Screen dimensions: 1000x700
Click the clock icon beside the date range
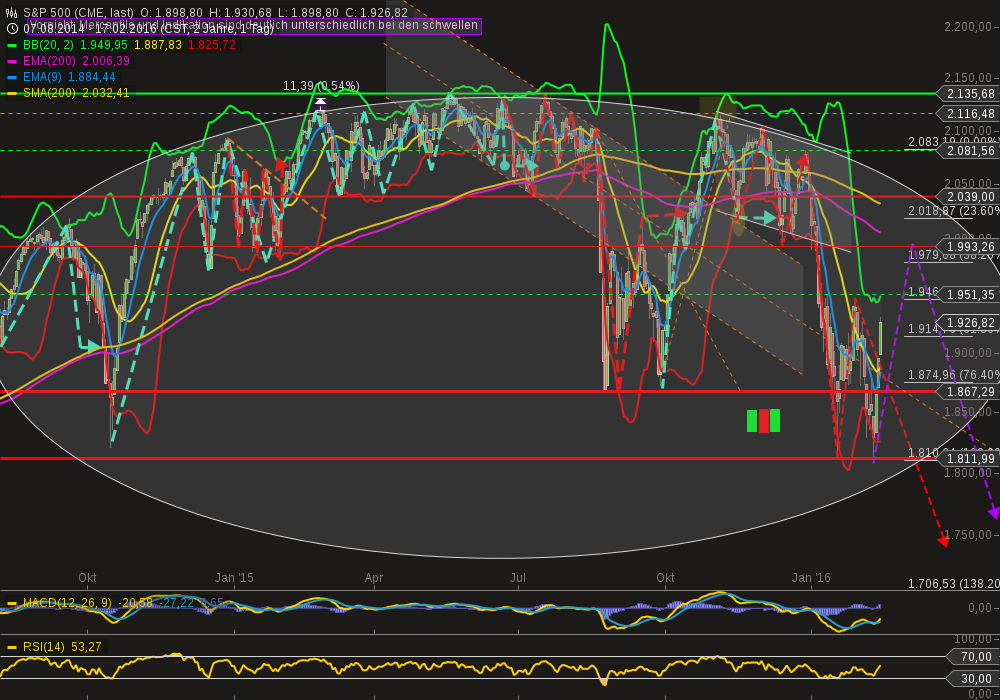tap(11, 29)
